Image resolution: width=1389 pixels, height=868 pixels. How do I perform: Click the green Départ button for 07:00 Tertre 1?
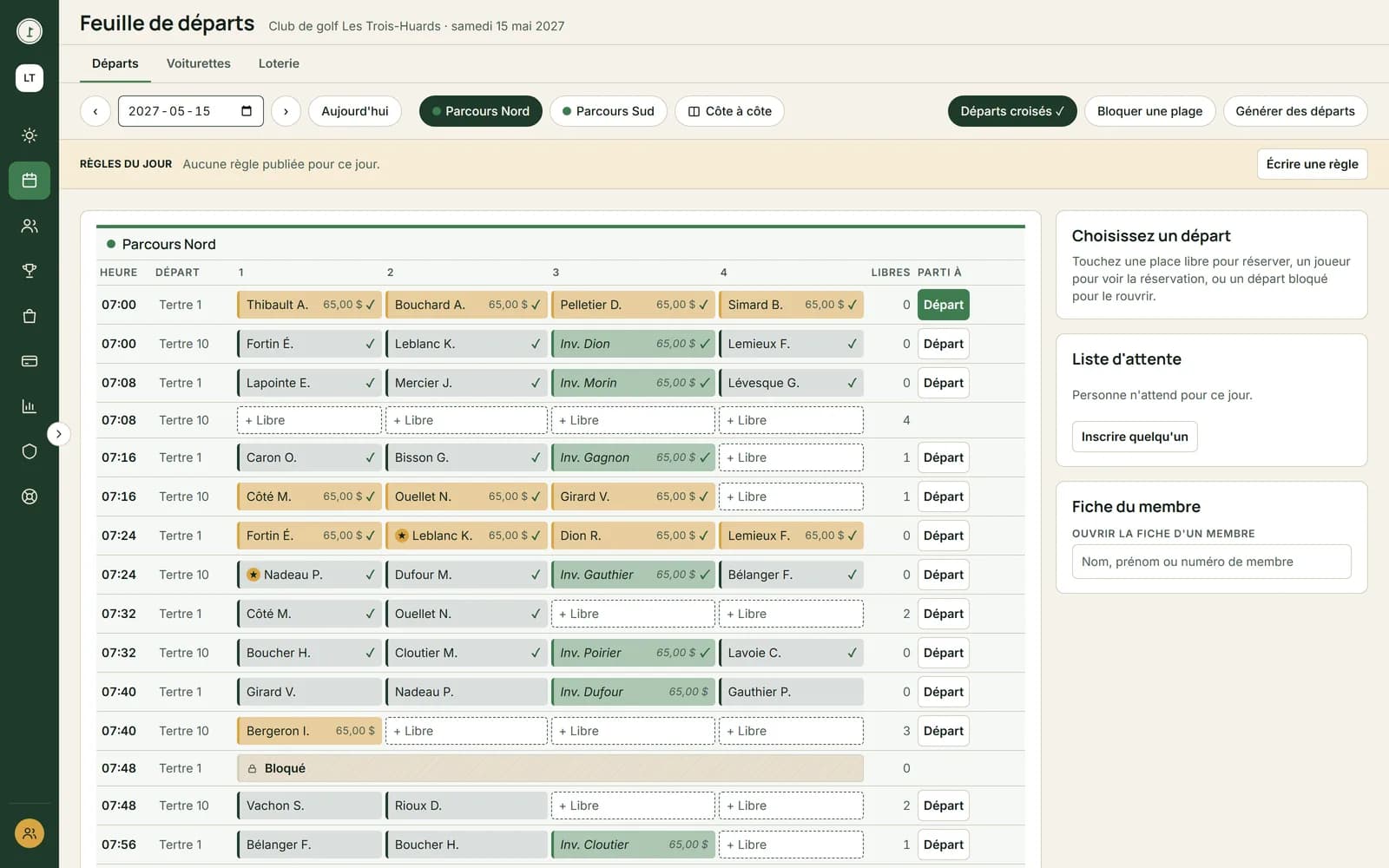click(x=944, y=305)
